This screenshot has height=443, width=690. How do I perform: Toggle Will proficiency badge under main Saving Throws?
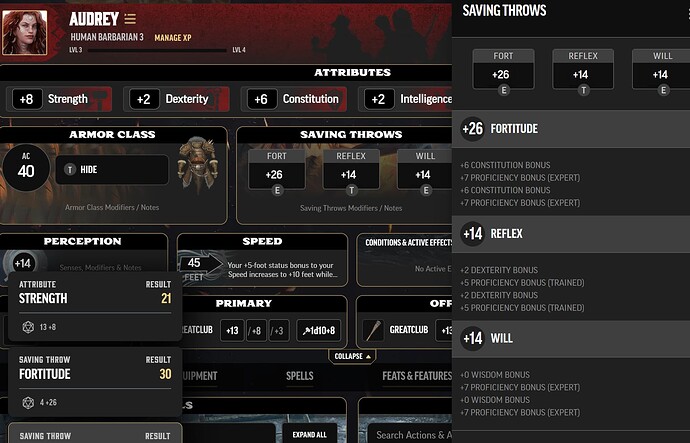426,190
